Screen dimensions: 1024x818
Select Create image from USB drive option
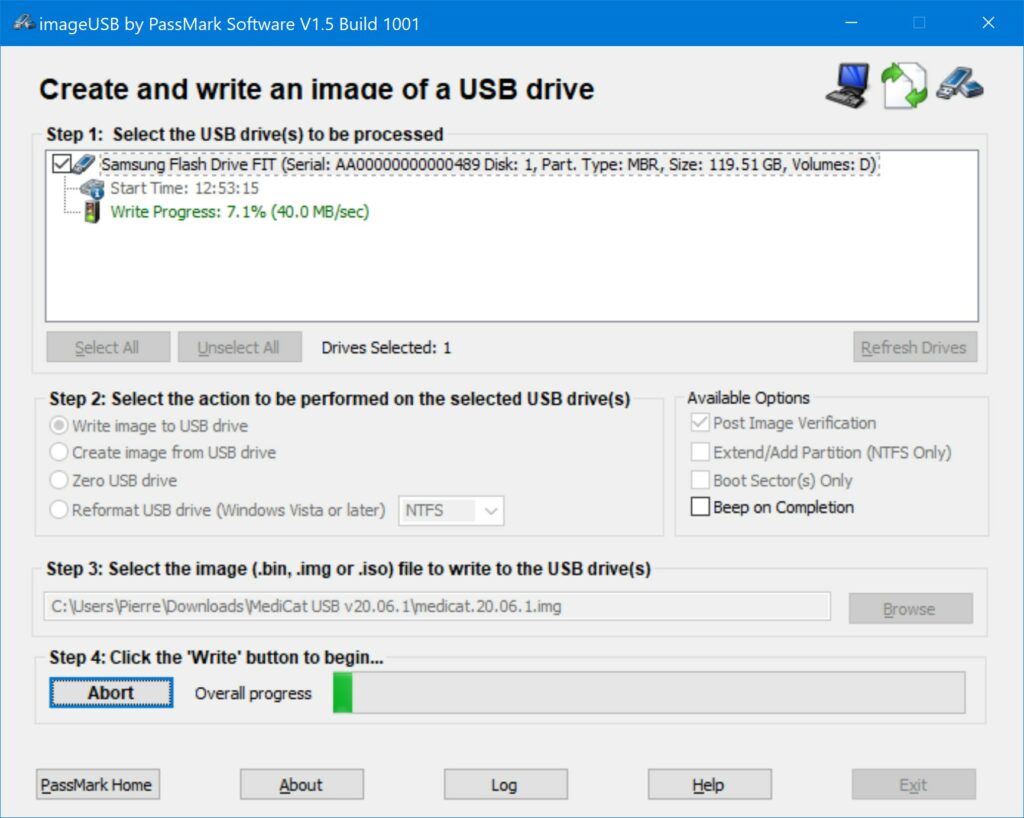click(59, 452)
